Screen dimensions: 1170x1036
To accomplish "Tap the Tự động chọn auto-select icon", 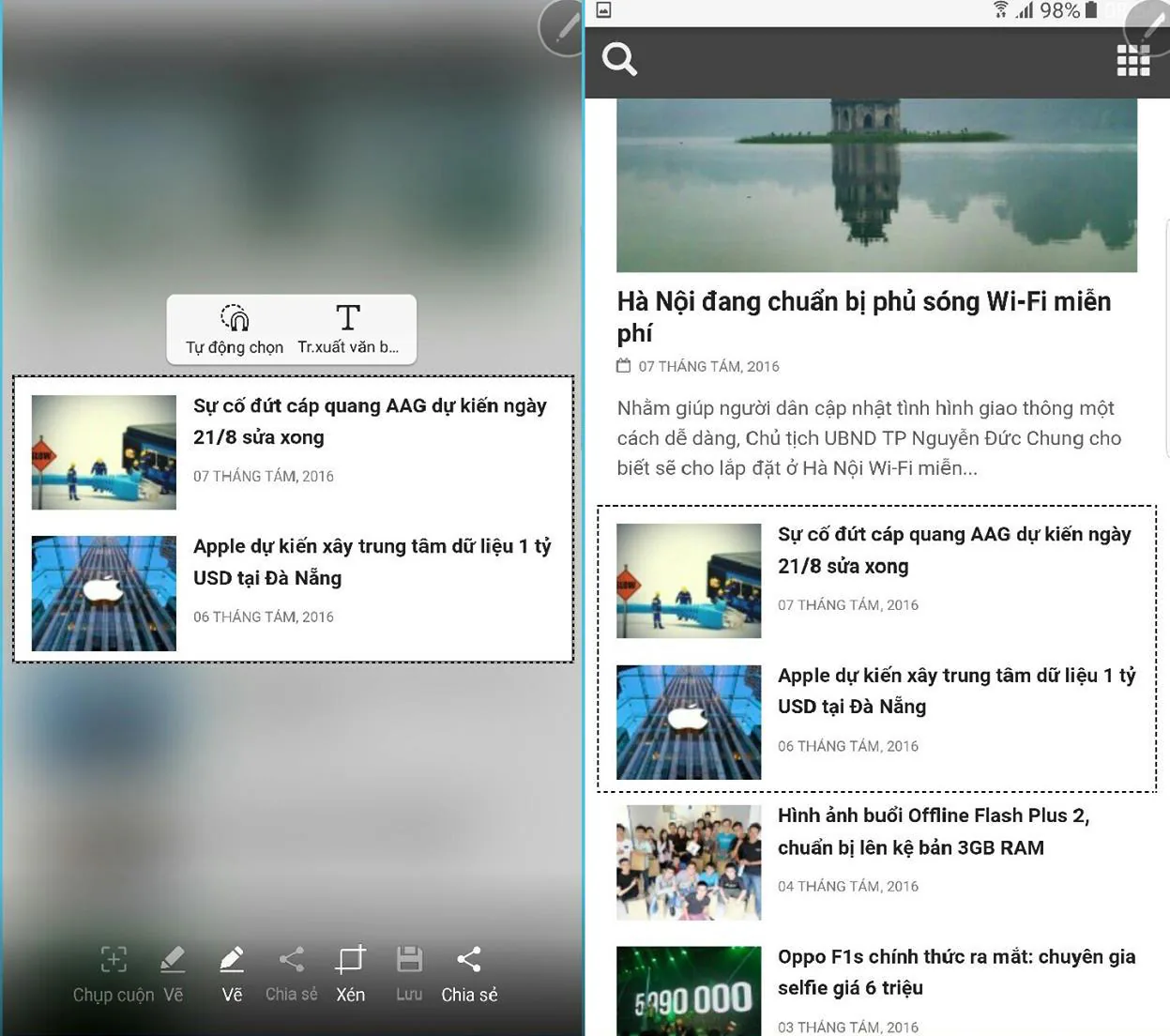I will [x=235, y=318].
